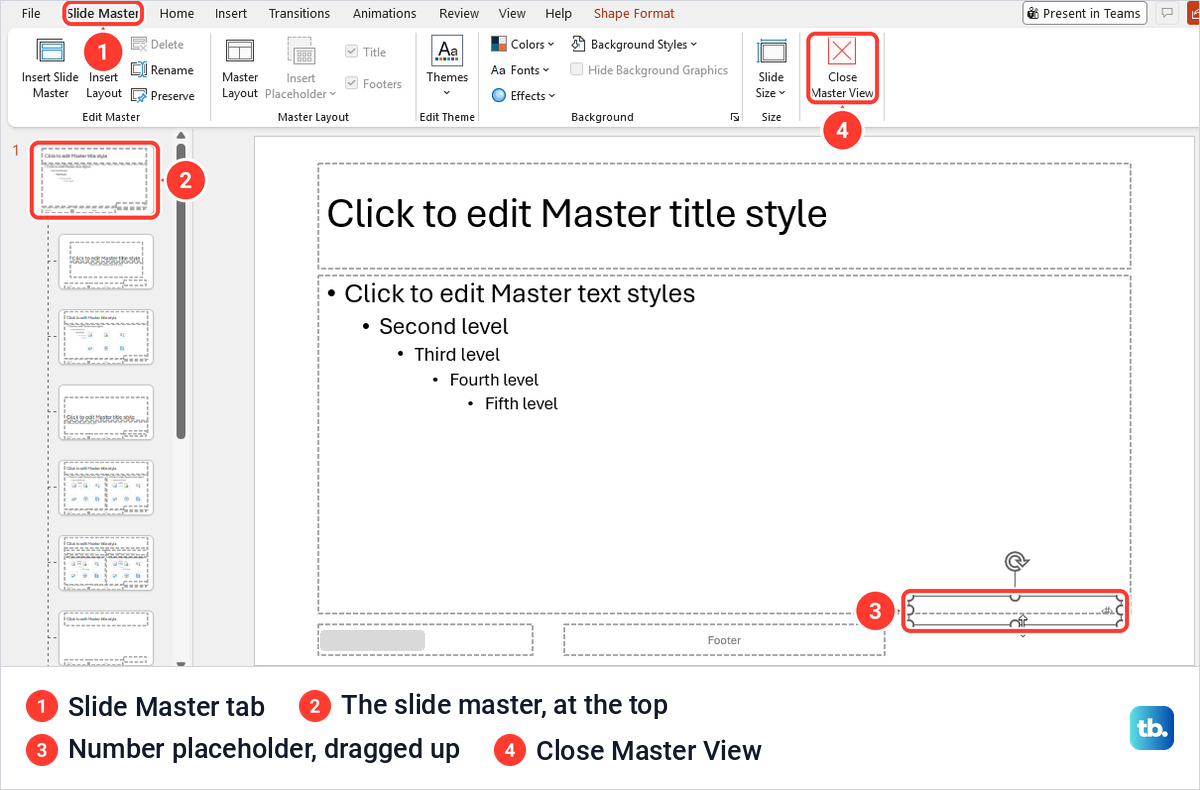Screen dimensions: 1200x790
Task: Select the slide number placeholder box
Action: [x=1016, y=610]
